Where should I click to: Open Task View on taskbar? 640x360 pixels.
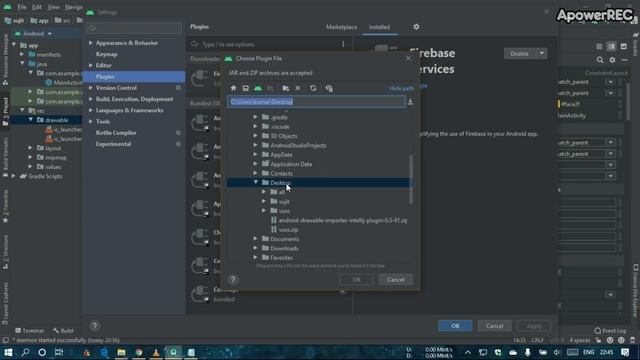(x=59, y=352)
